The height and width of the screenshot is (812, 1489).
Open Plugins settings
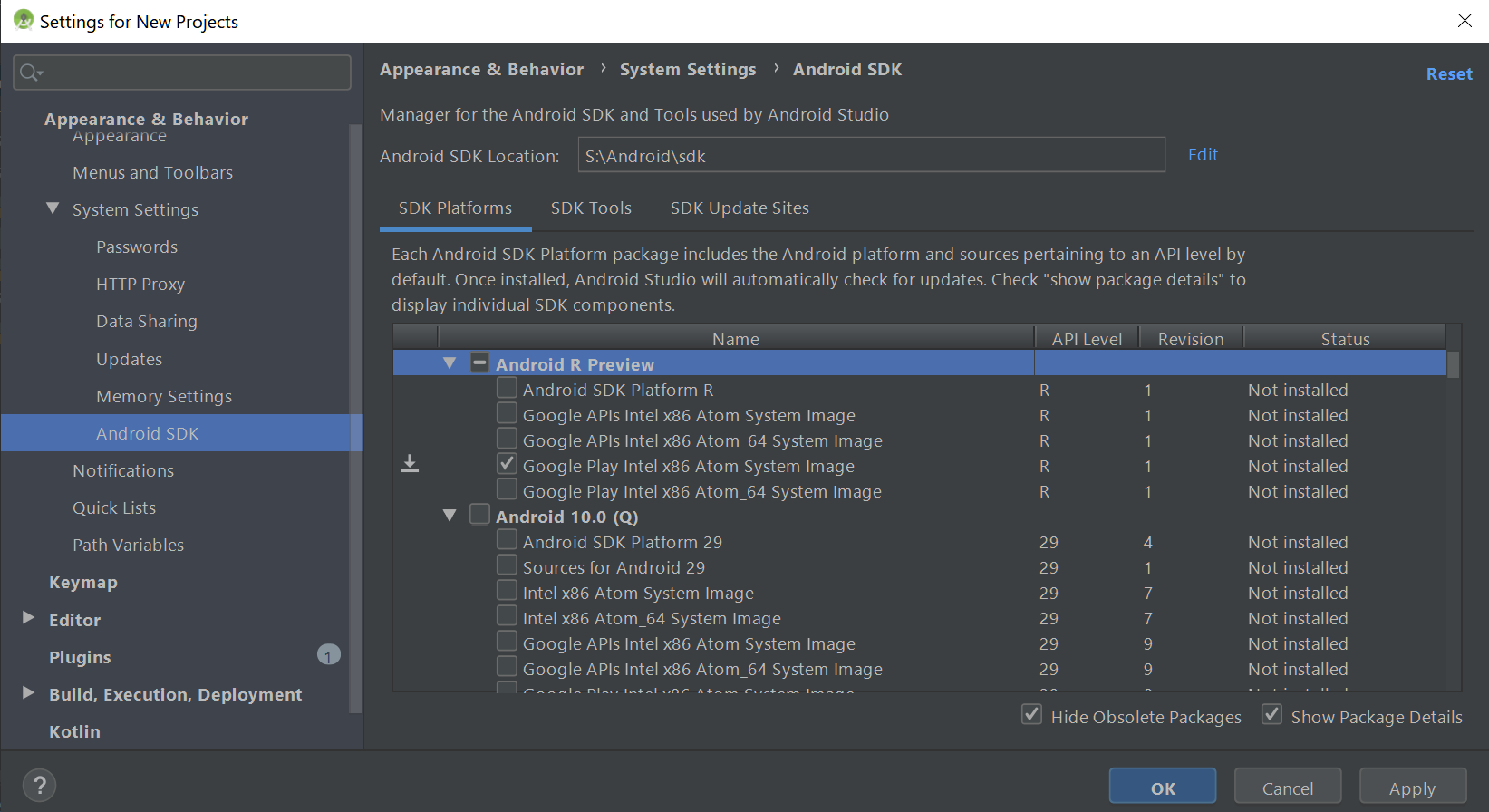click(80, 657)
